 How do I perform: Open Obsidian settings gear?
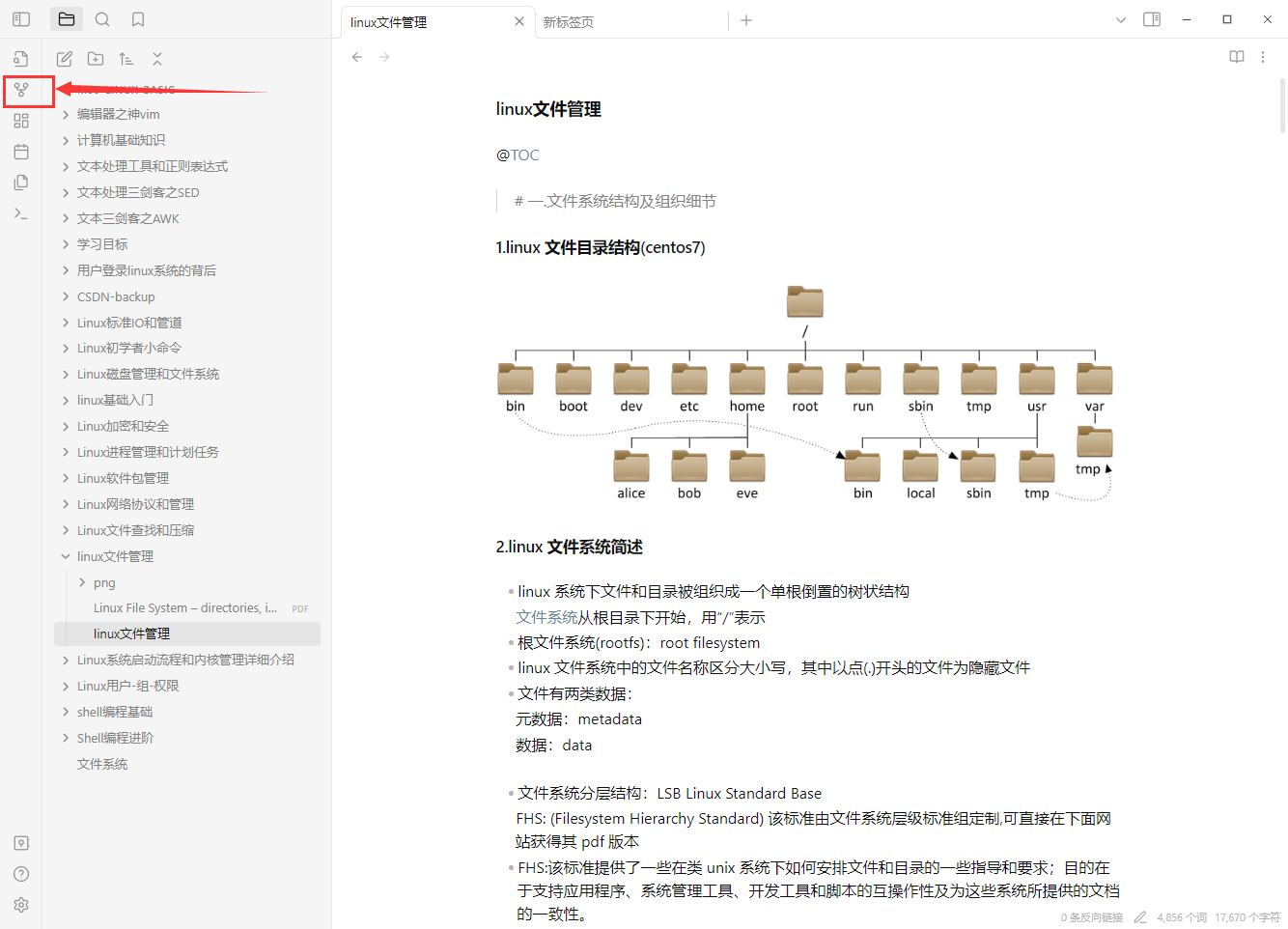[21, 905]
